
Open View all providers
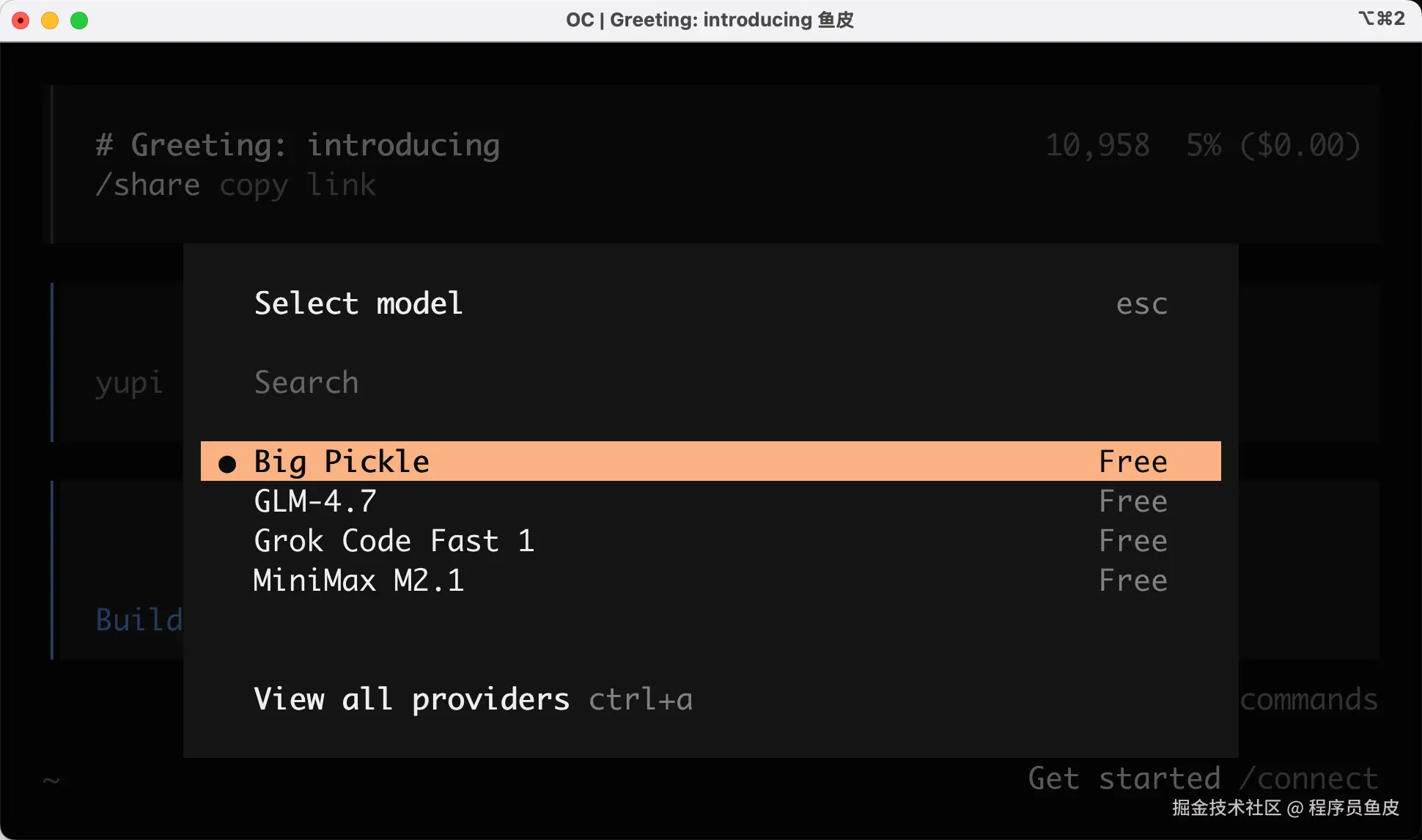tap(411, 699)
